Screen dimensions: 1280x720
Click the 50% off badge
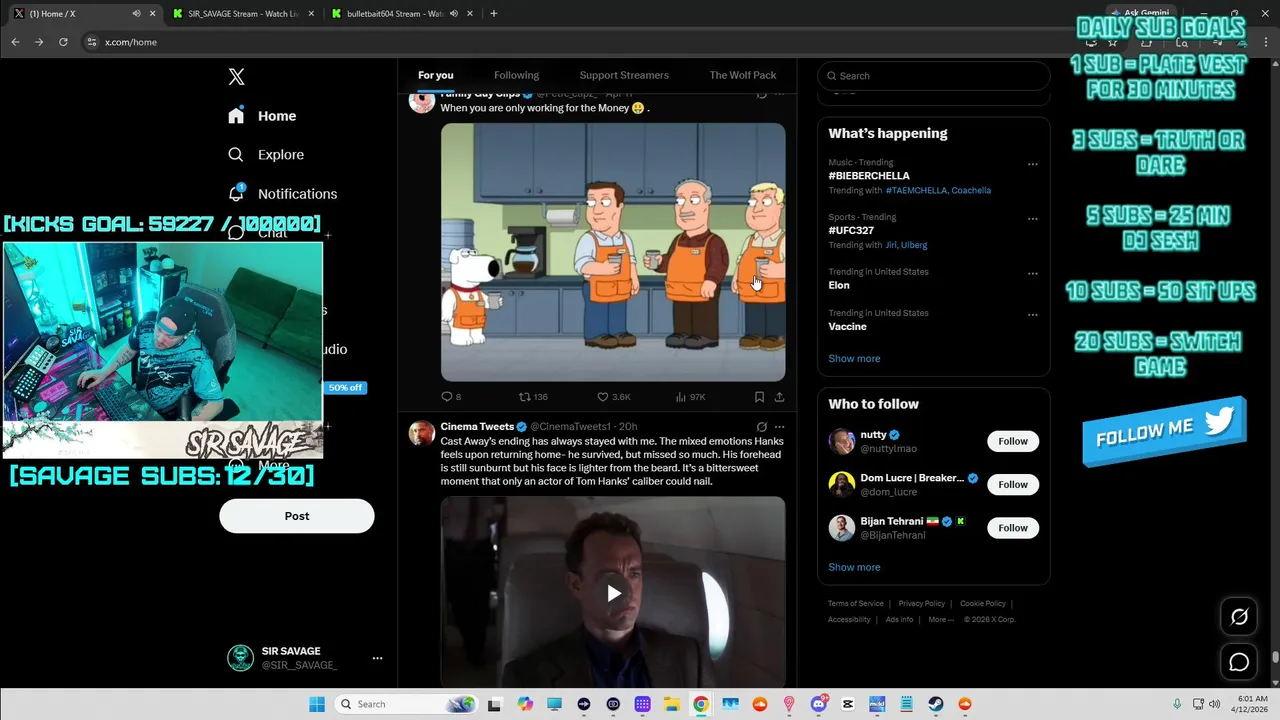pos(345,388)
